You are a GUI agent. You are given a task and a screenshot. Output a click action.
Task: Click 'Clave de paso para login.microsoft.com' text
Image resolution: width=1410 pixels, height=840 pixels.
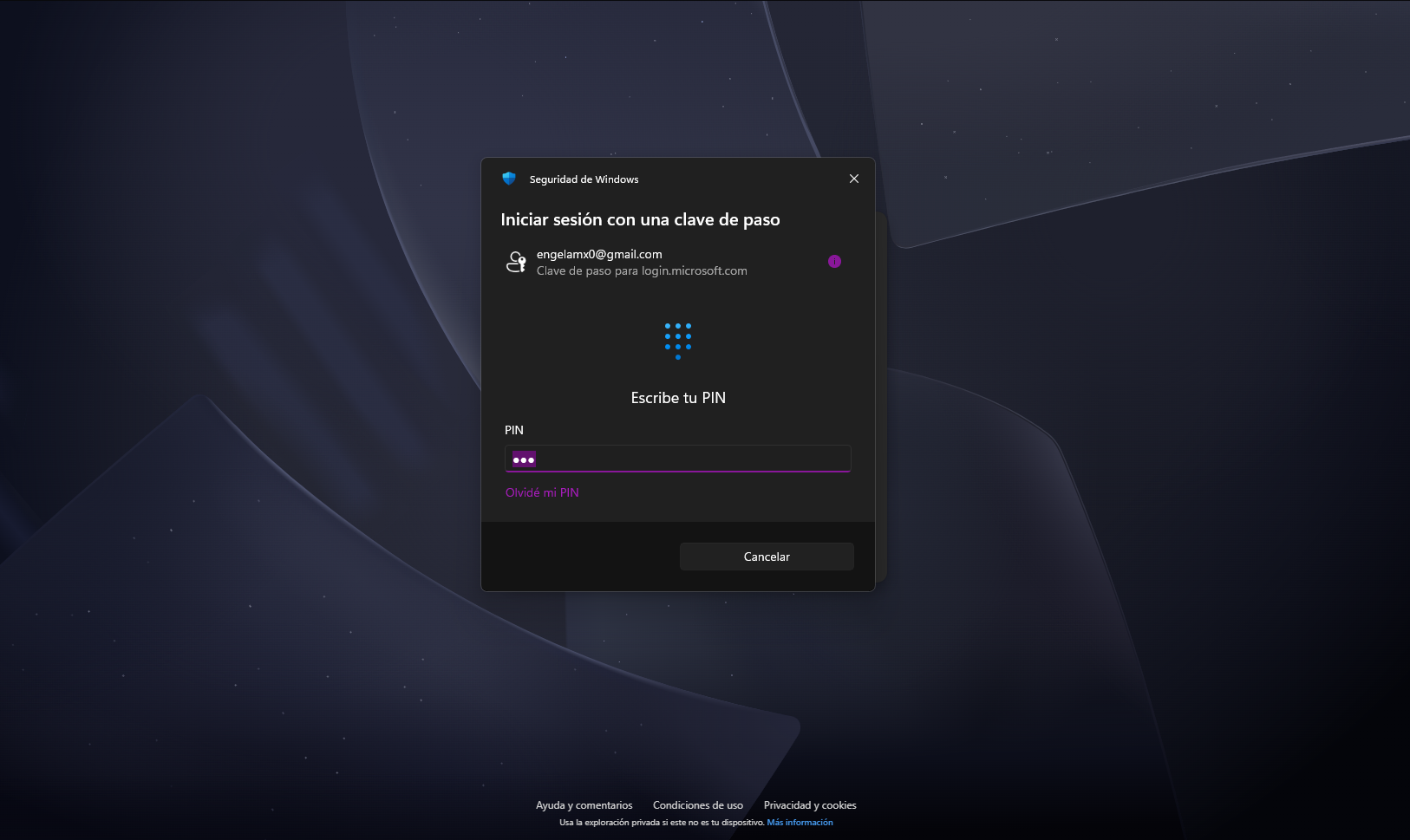(x=642, y=270)
